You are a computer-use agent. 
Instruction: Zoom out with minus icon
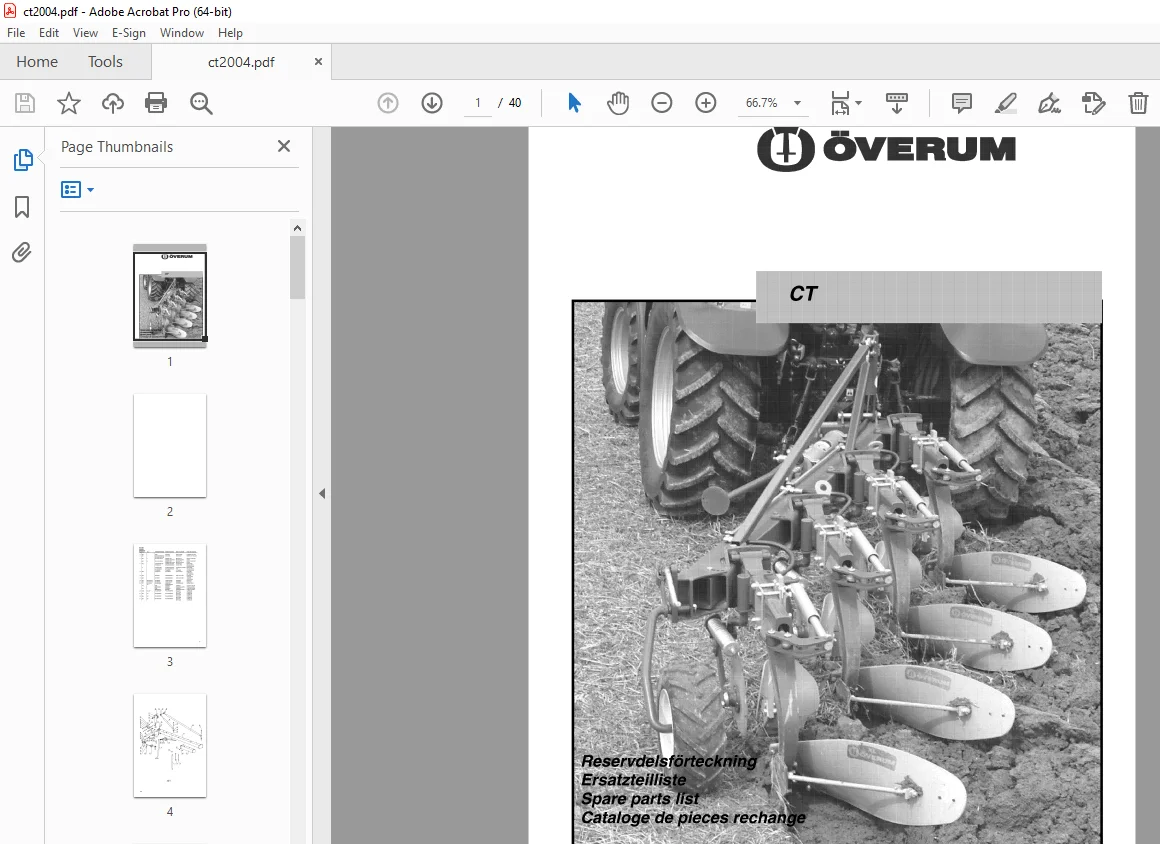661,103
